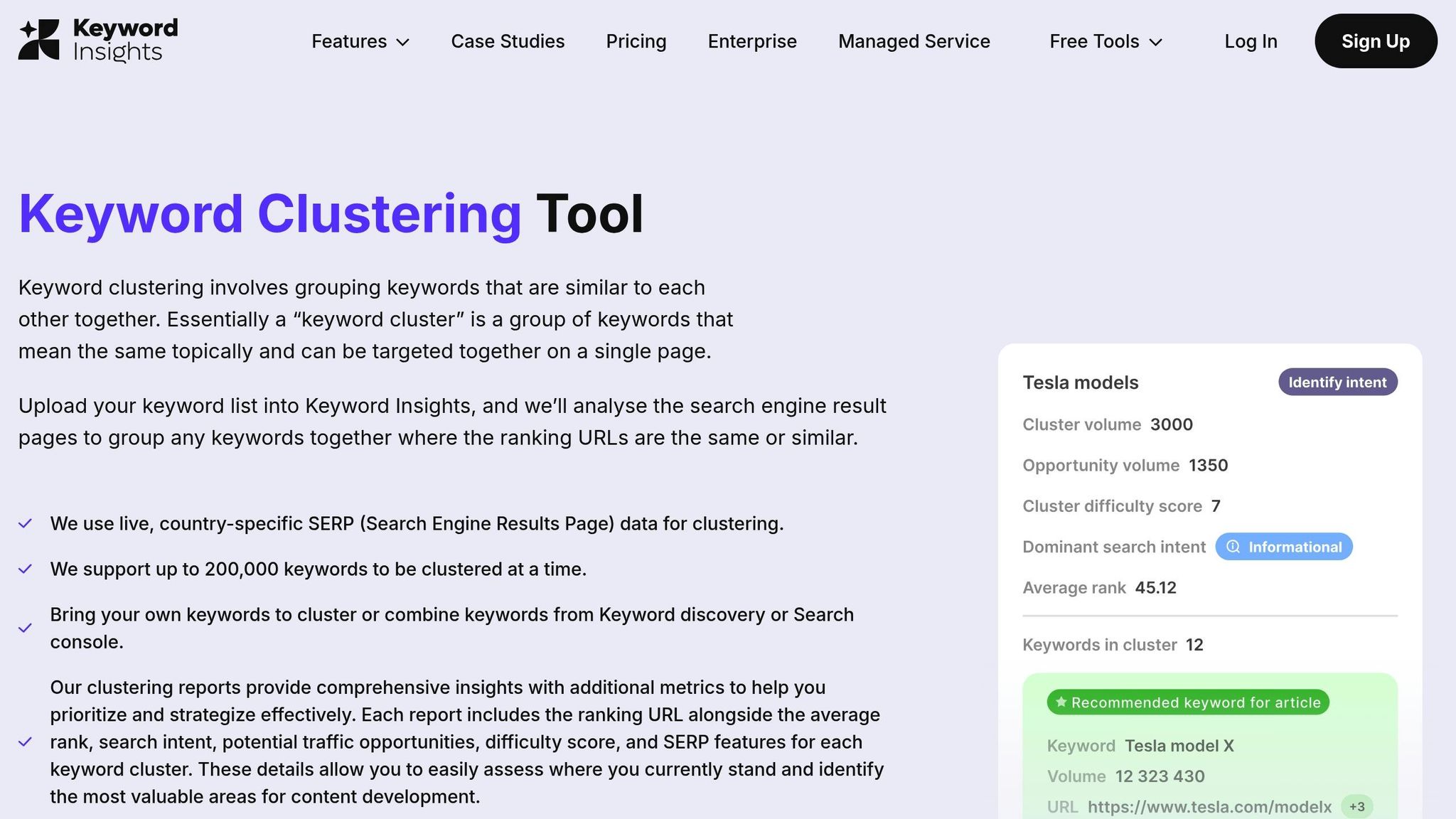Image resolution: width=1456 pixels, height=819 pixels.
Task: Click the checkmark beside Bring your own keywords
Action: [26, 628]
